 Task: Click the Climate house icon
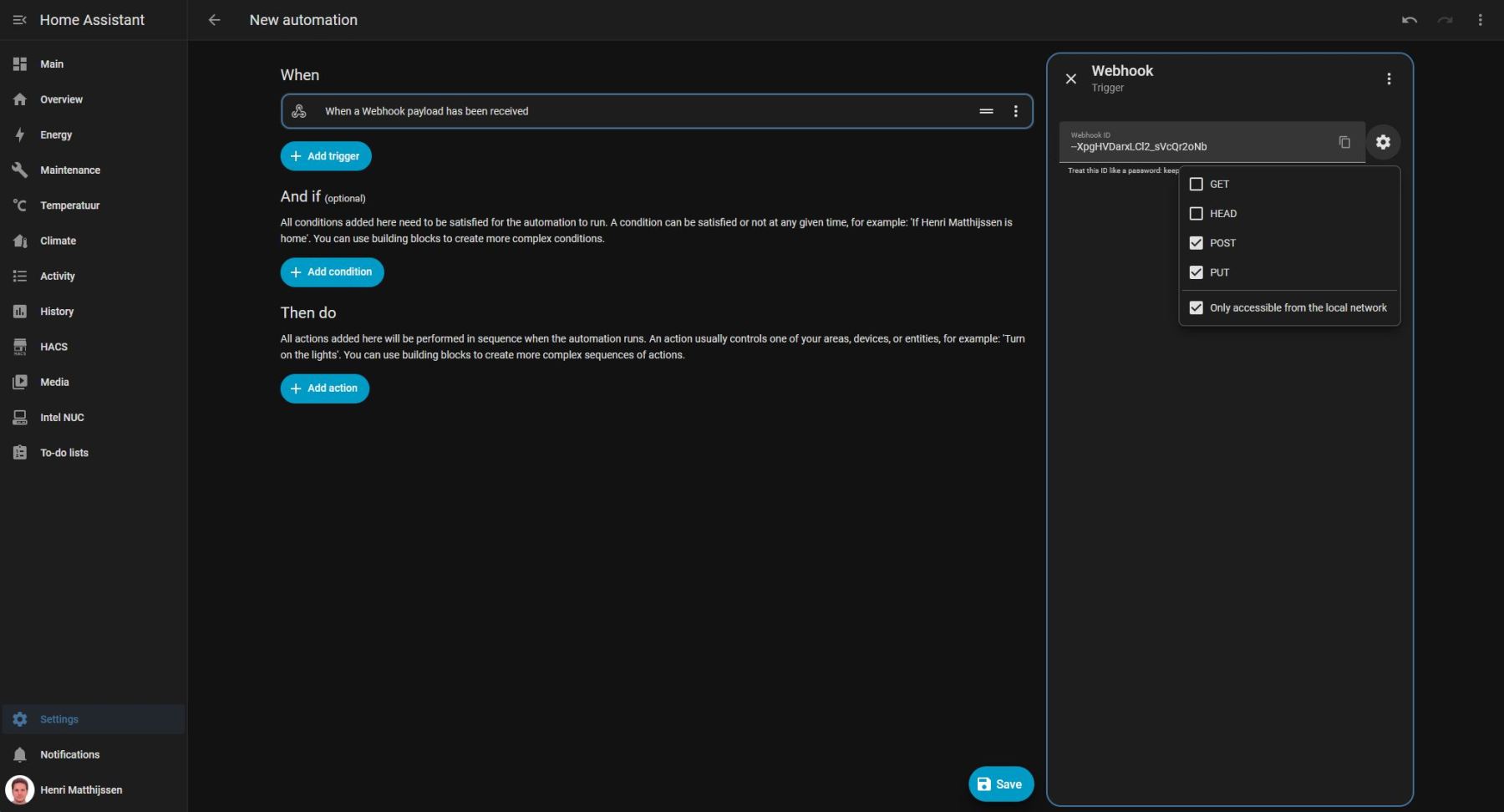[x=20, y=241]
